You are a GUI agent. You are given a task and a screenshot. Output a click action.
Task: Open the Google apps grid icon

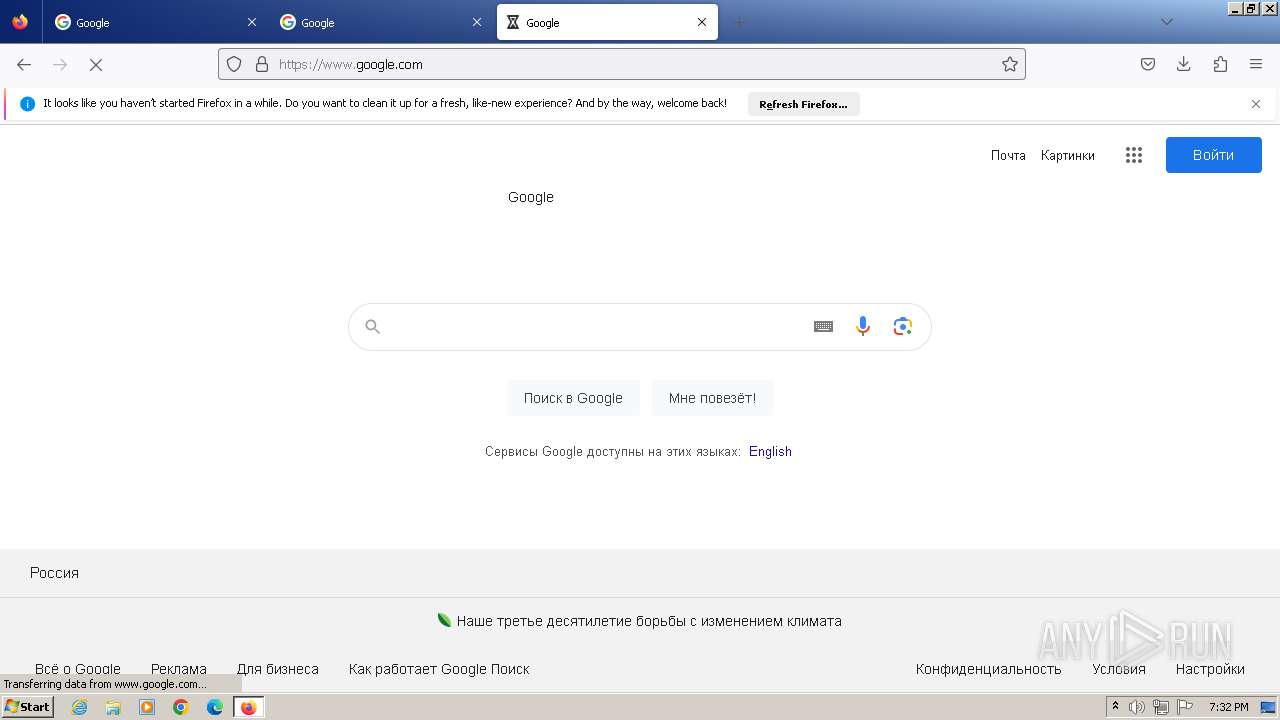coord(1133,155)
